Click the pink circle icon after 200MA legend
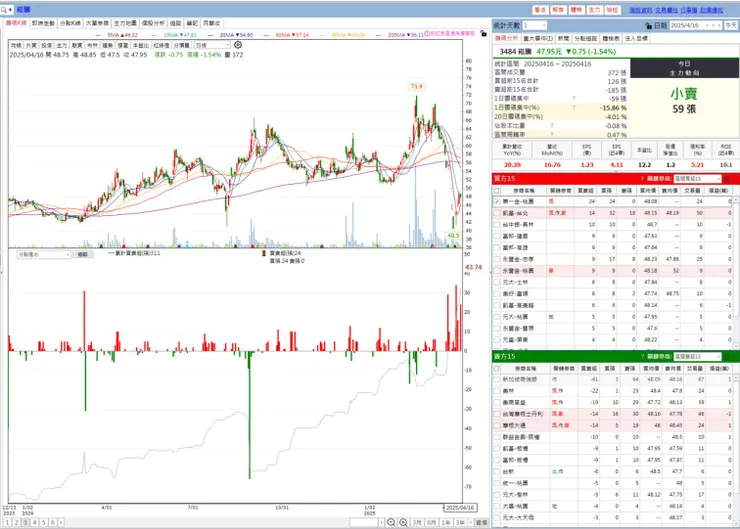Image resolution: width=740 pixels, height=529 pixels. (x=427, y=34)
